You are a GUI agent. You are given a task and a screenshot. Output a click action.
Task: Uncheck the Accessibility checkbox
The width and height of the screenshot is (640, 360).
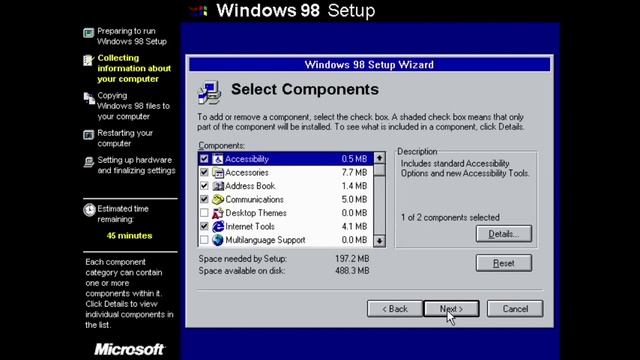pyautogui.click(x=204, y=159)
